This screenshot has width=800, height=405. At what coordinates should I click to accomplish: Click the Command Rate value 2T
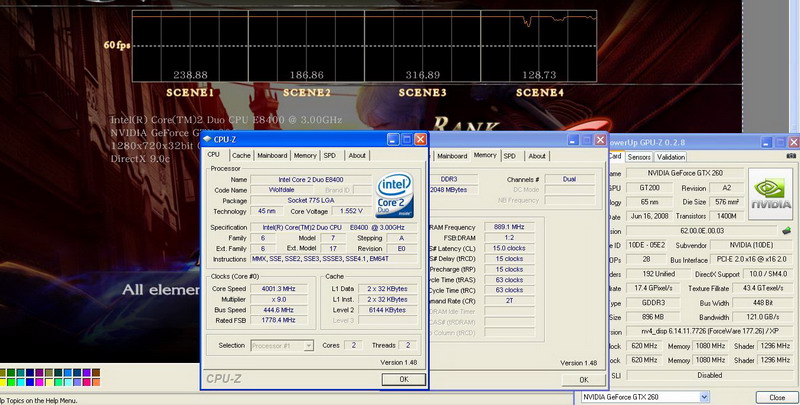click(509, 301)
